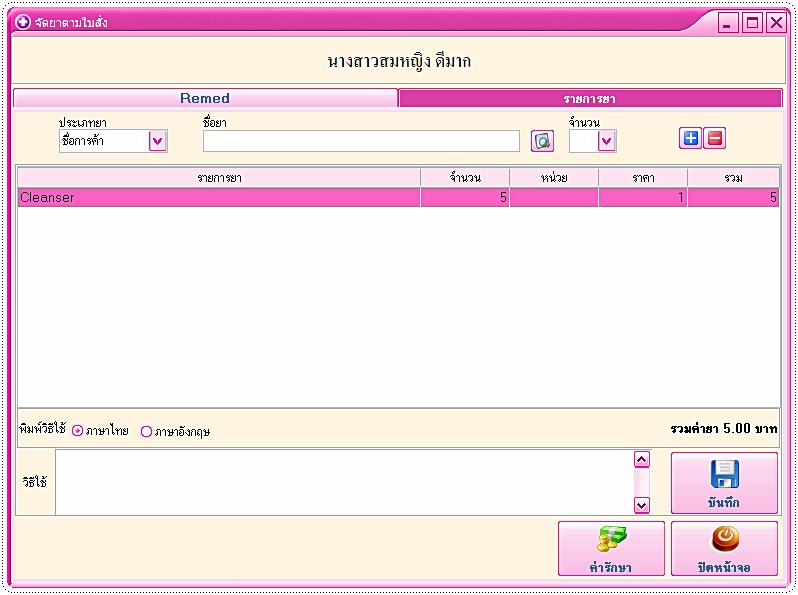Click the drug search magnifier icon
Image resolution: width=798 pixels, height=595 pixels.
[542, 141]
